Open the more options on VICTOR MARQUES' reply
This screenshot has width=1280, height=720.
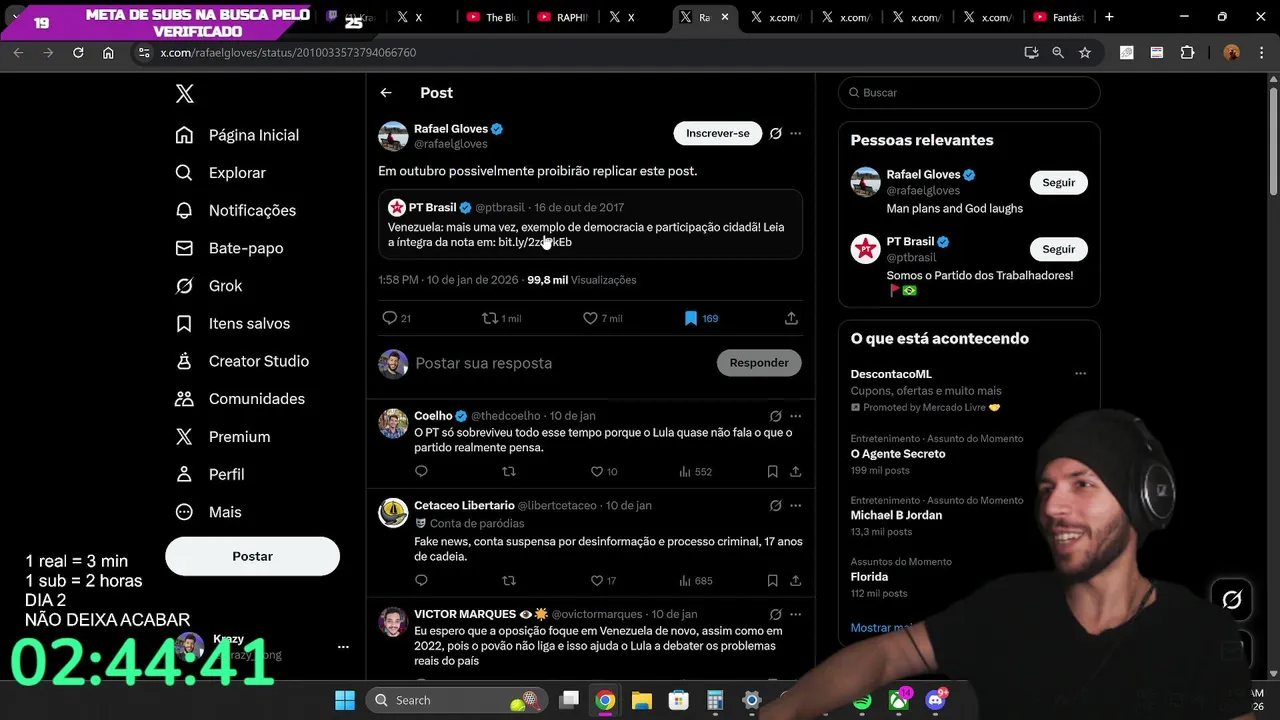pos(795,614)
